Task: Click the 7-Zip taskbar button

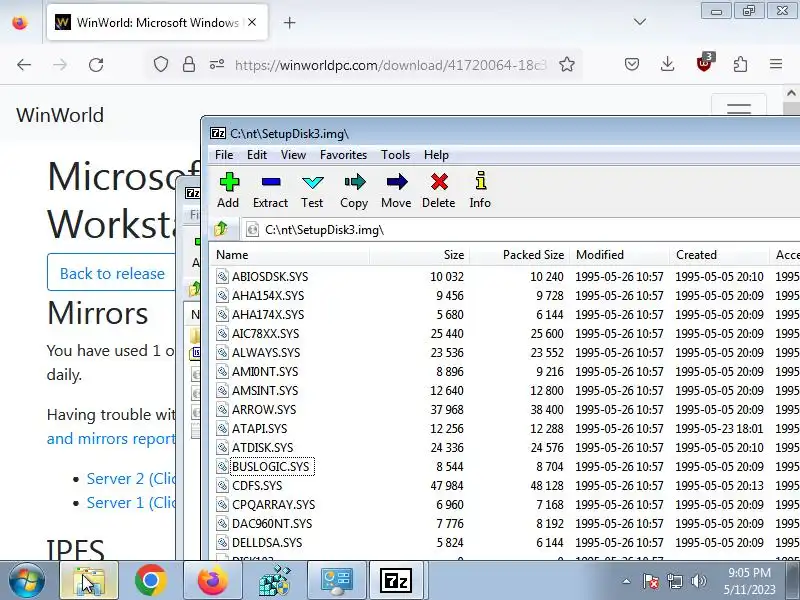Action: click(396, 581)
